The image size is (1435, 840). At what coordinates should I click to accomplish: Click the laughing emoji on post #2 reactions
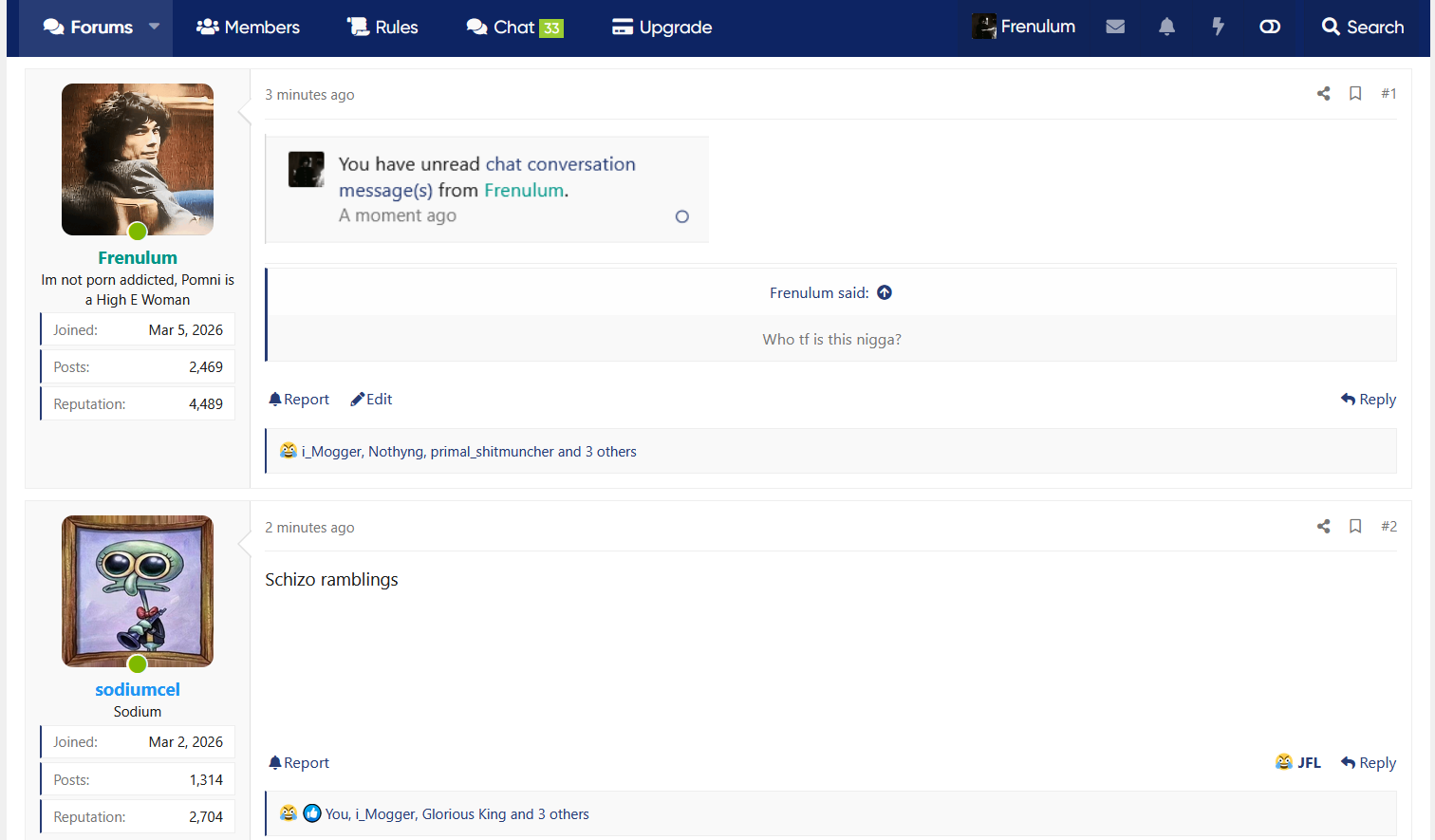click(x=289, y=813)
